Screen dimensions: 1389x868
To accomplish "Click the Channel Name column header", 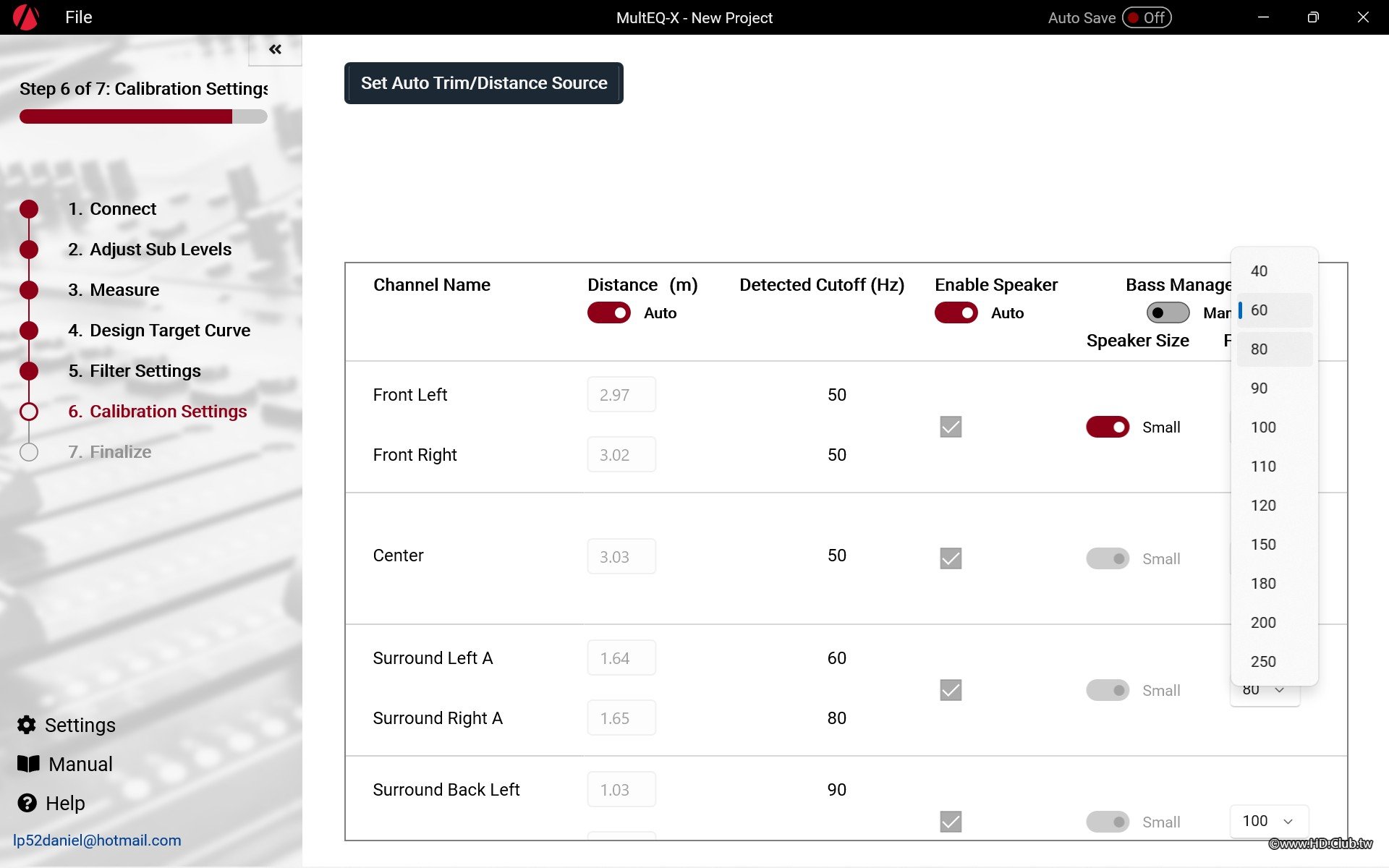I will point(432,285).
